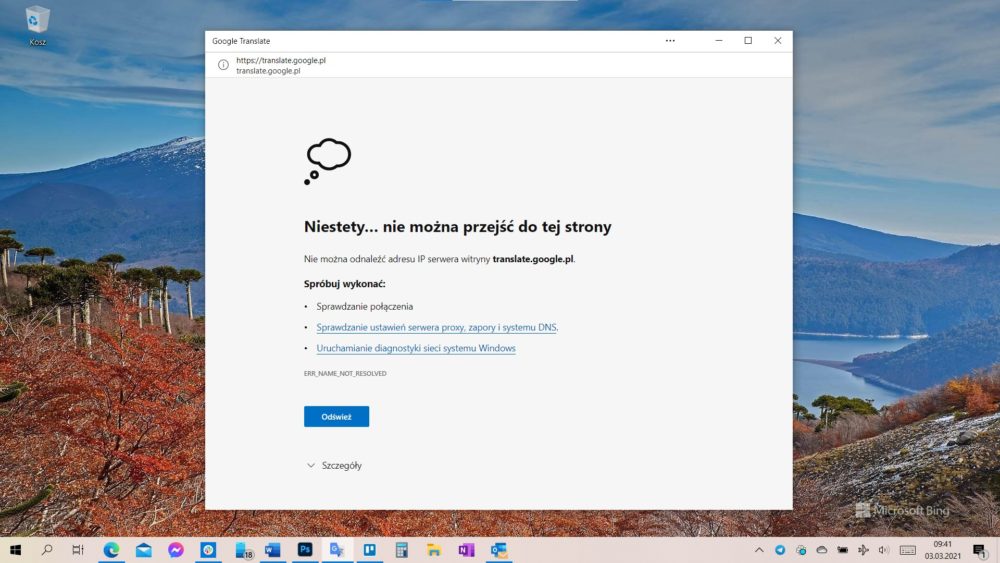This screenshot has width=1000, height=563.
Task: Click the ERR_NAME_NOT_RESOLVED error code text
Action: pyautogui.click(x=345, y=374)
